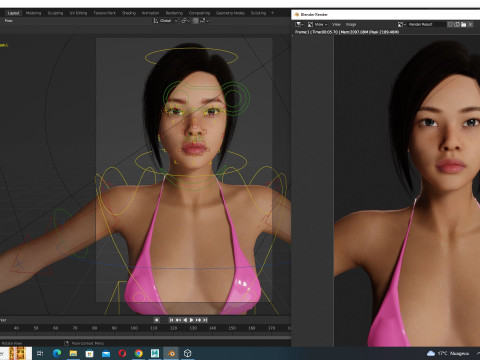
Task: Toggle auto keying record button
Action: coord(156,320)
